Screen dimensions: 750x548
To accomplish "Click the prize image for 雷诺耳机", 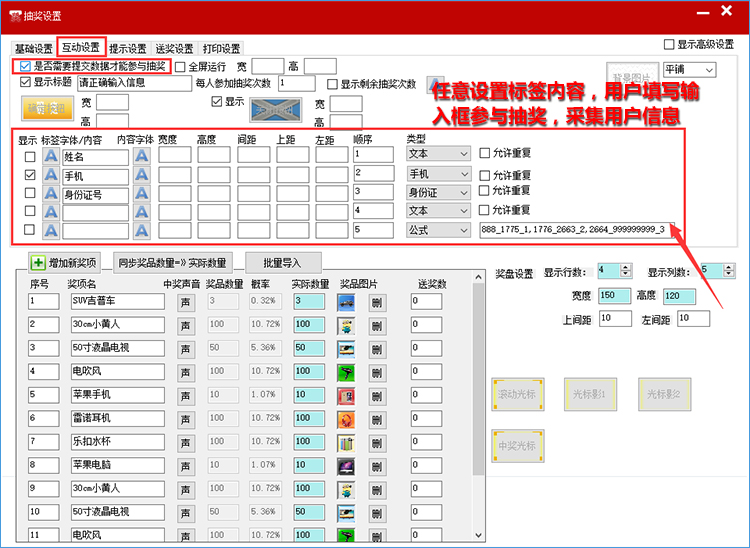I will 346,419.
